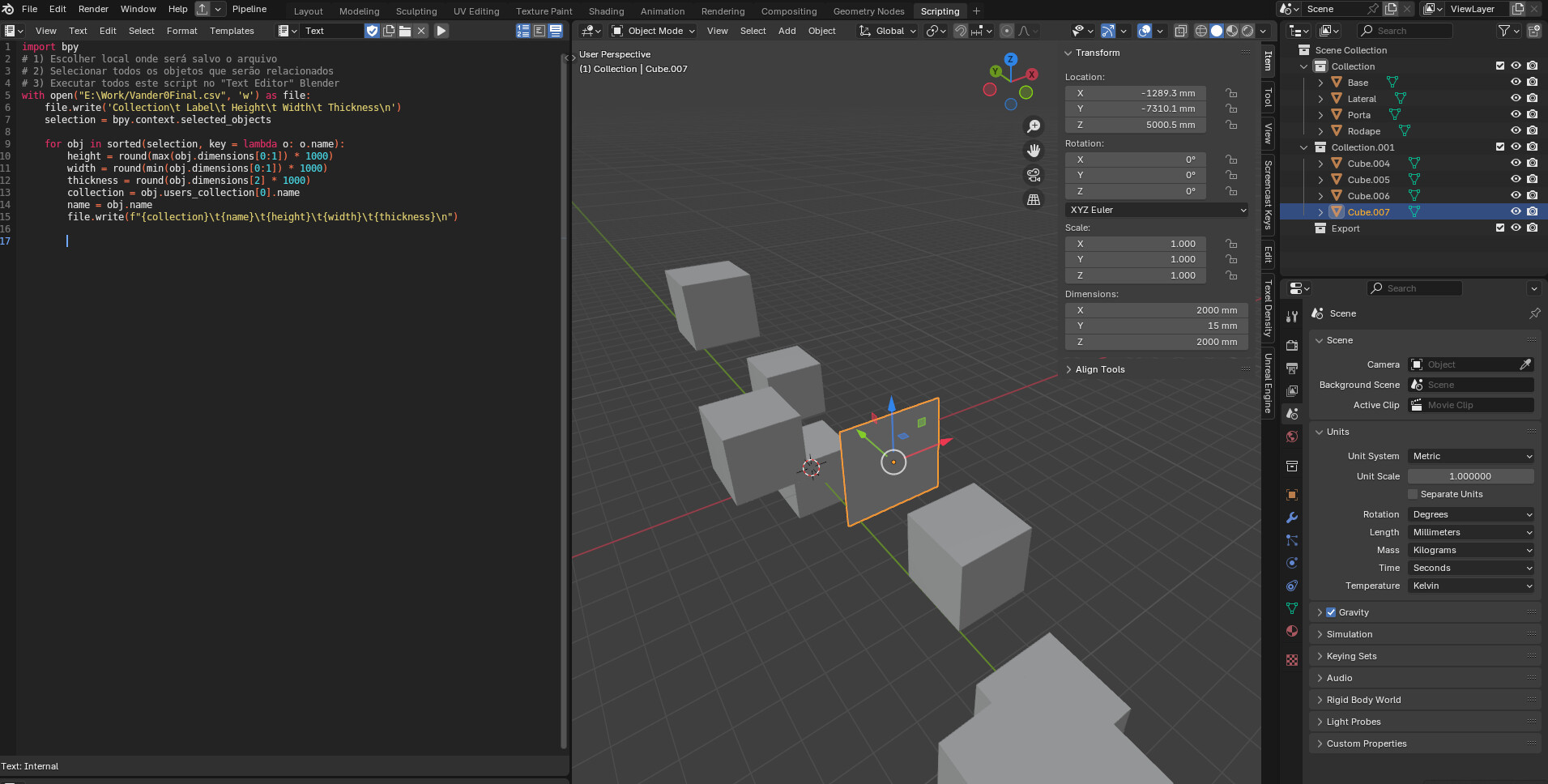
Task: Select material preview viewport shading
Action: point(1232,31)
